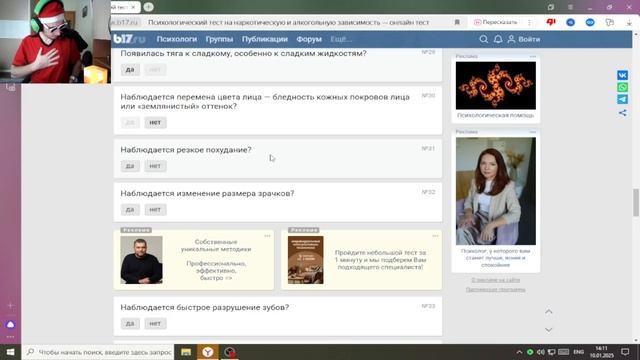Open the Публикации menu item
Viewport: 640px width, 360px height.
pyautogui.click(x=264, y=39)
